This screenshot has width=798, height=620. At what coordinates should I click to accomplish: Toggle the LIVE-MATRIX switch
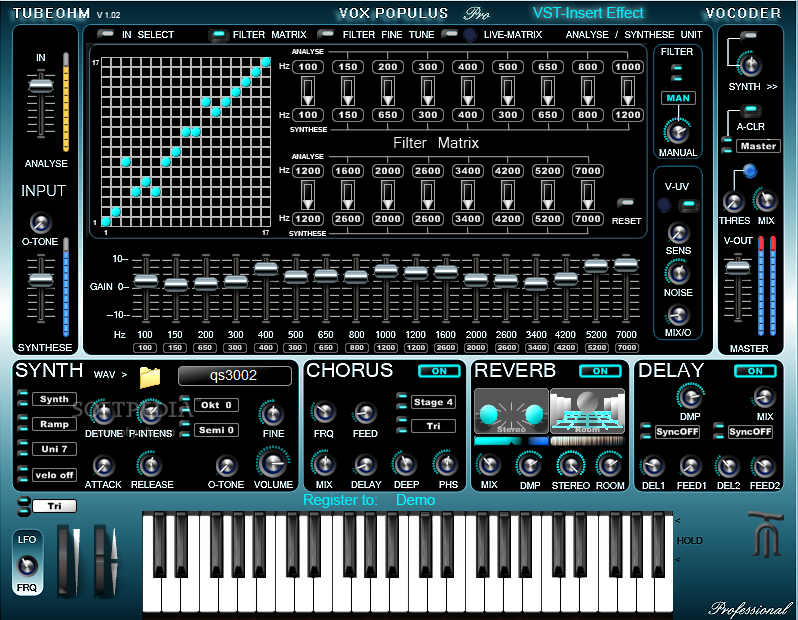click(x=450, y=34)
